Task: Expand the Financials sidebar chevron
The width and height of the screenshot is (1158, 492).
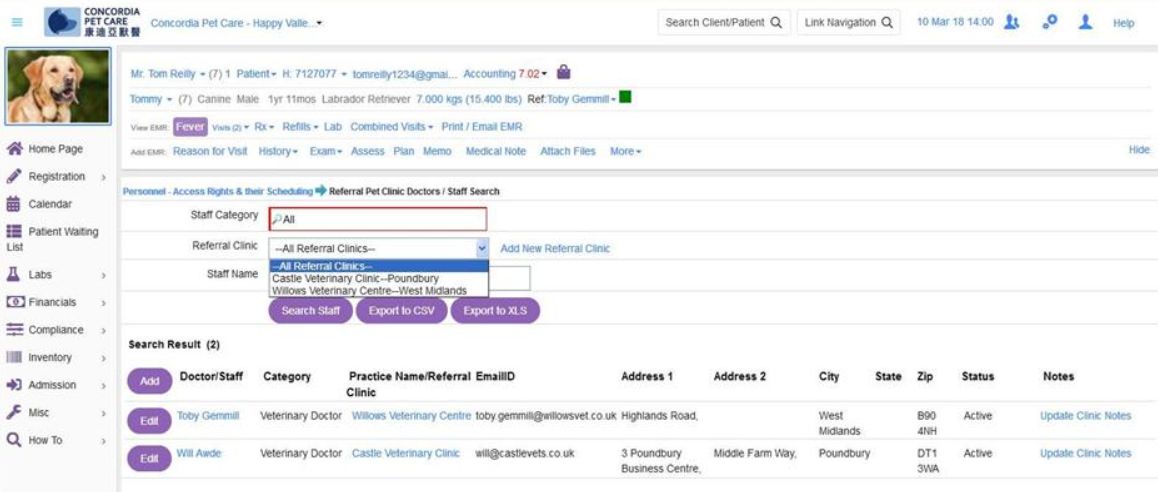Action: pyautogui.click(x=103, y=303)
